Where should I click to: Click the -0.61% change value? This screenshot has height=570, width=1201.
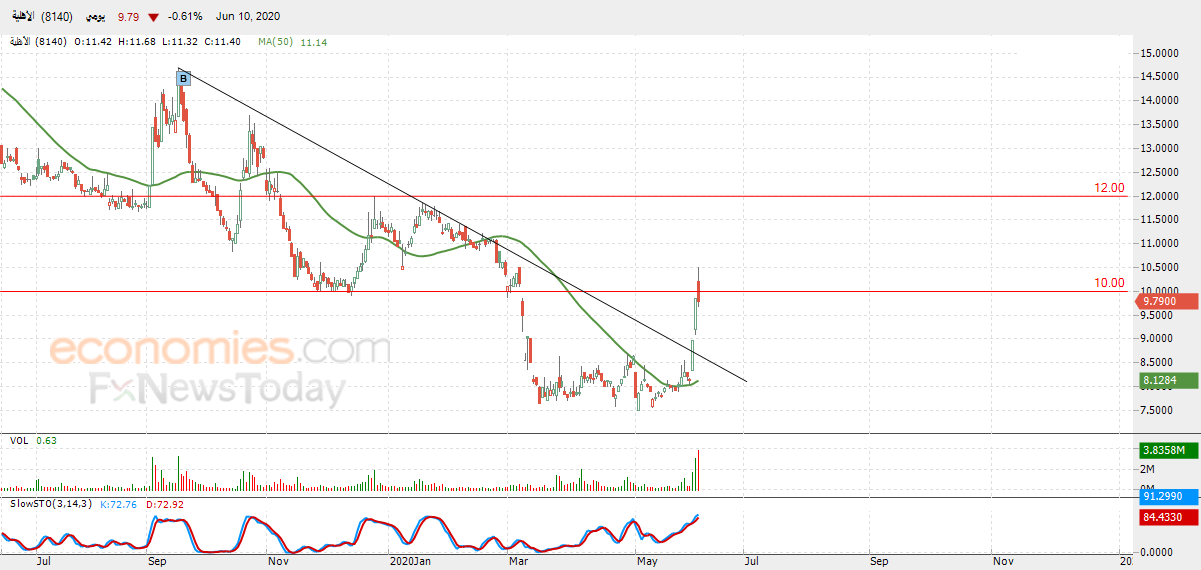coord(184,17)
